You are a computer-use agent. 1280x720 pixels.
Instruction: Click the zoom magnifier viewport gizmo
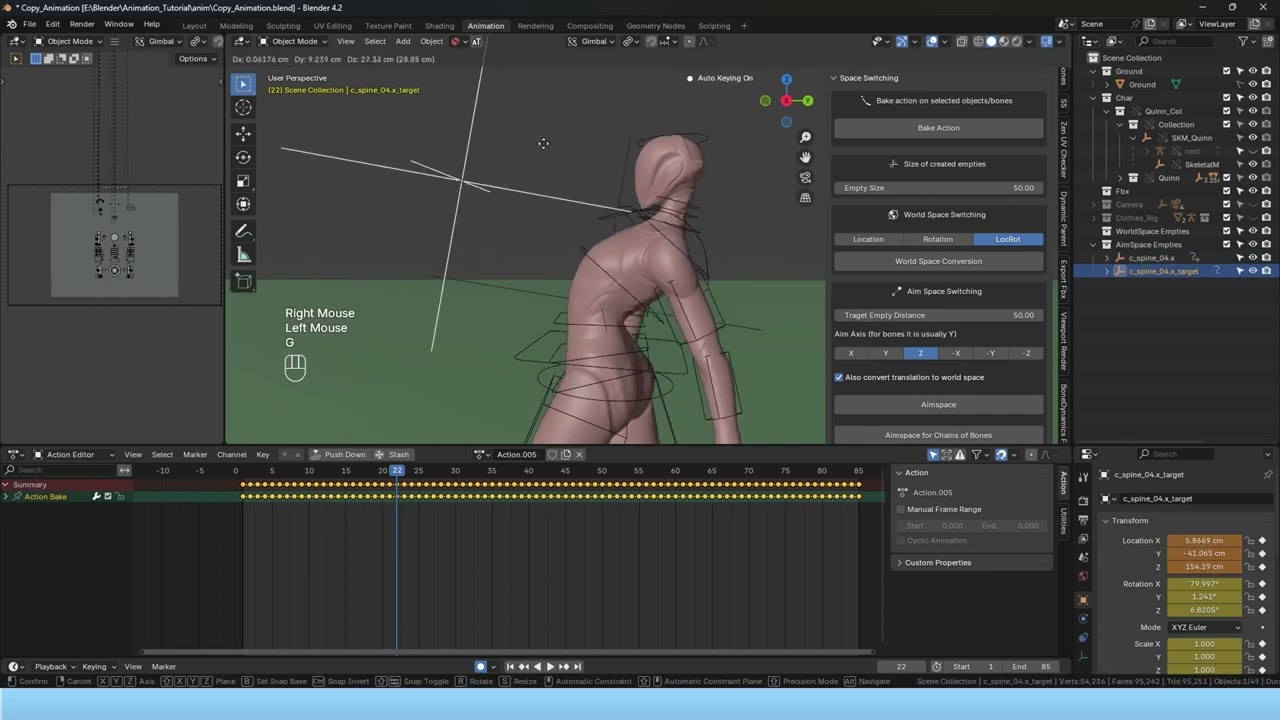(x=806, y=138)
